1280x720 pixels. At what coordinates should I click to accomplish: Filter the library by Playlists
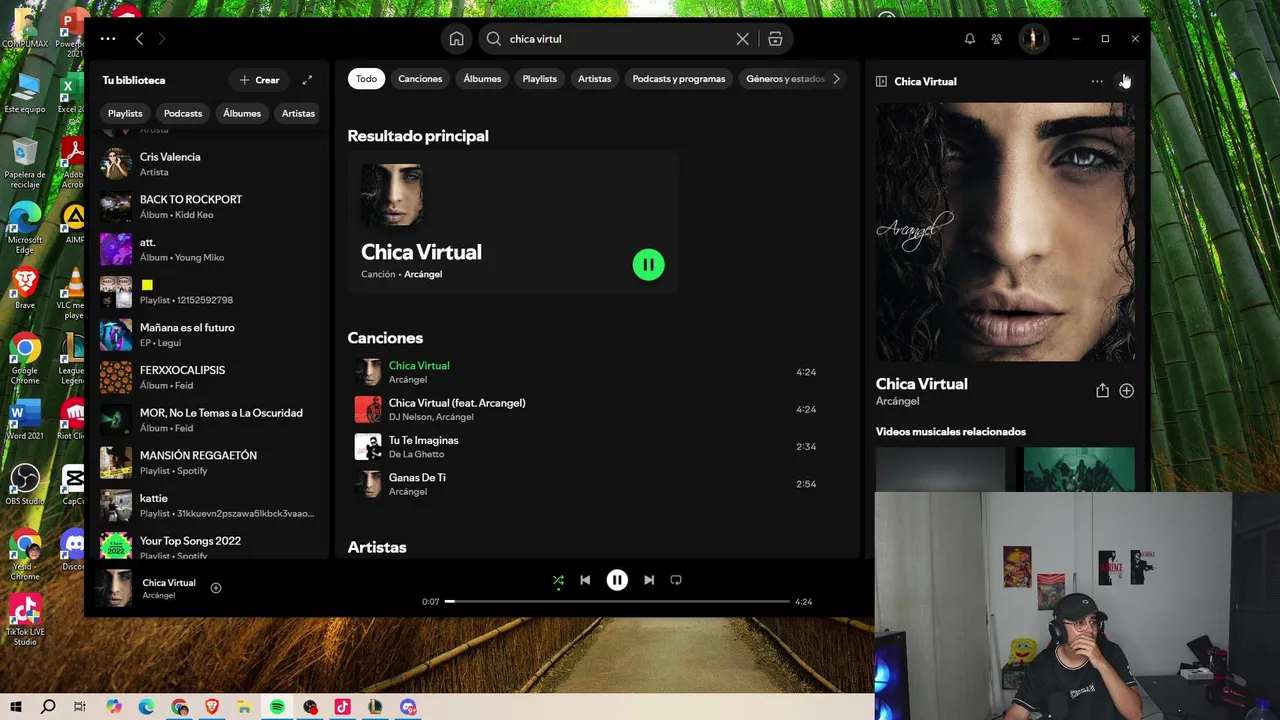[x=125, y=113]
